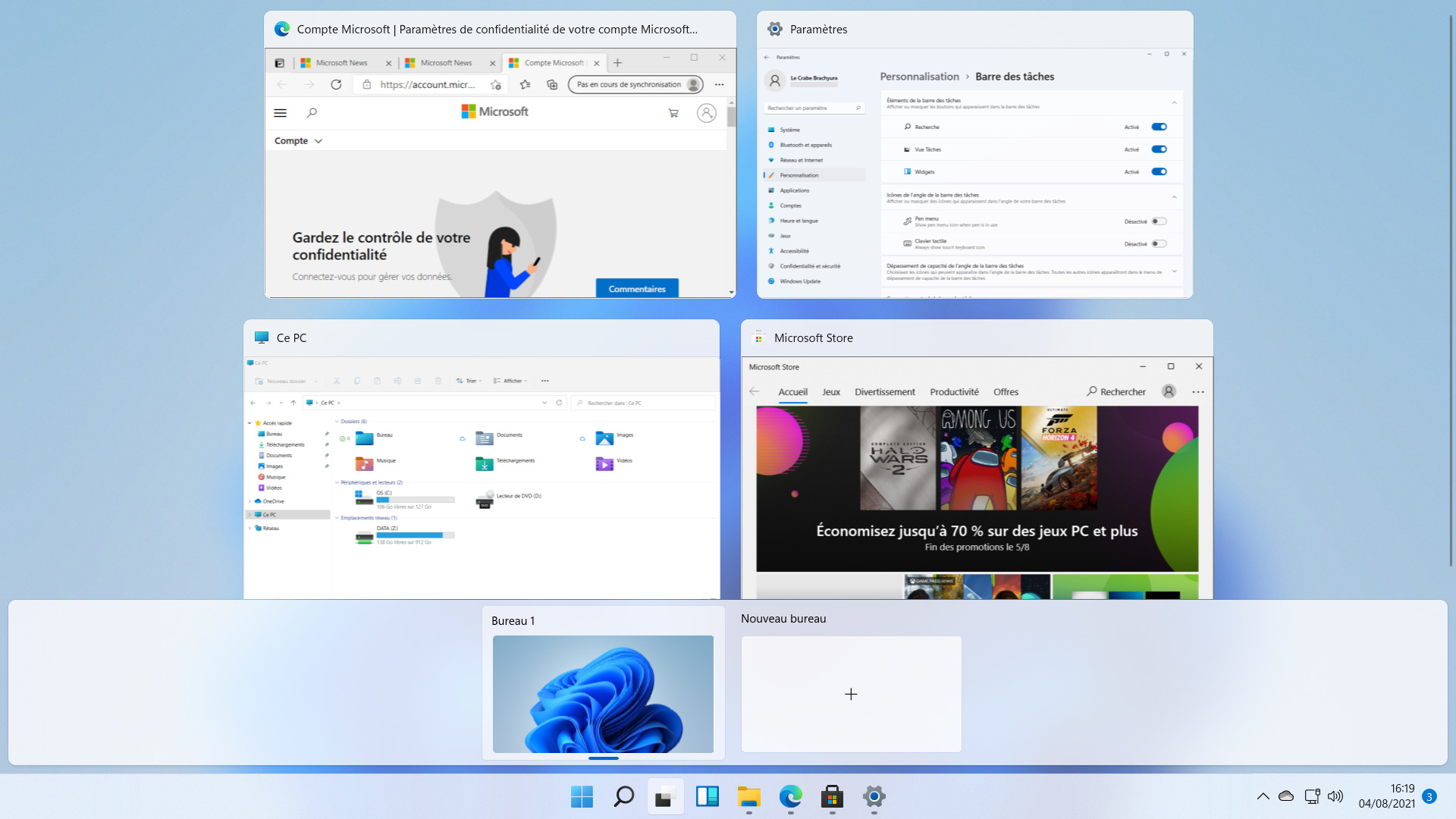Image resolution: width=1456 pixels, height=819 pixels.
Task: Show hidden icons chevron in system tray
Action: click(x=1263, y=796)
